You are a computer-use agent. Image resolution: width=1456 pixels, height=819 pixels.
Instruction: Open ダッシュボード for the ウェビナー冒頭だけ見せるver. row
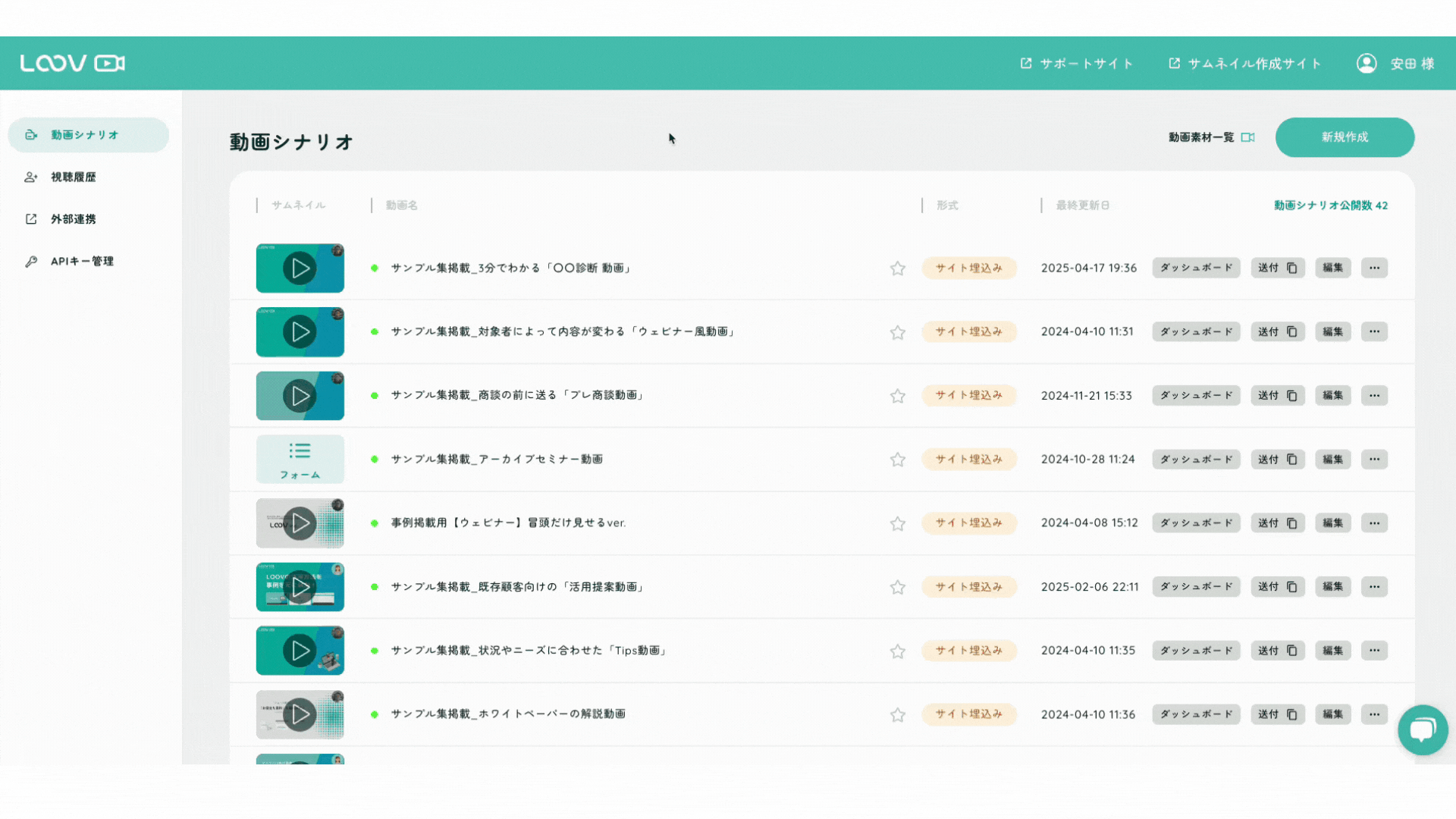click(1195, 523)
